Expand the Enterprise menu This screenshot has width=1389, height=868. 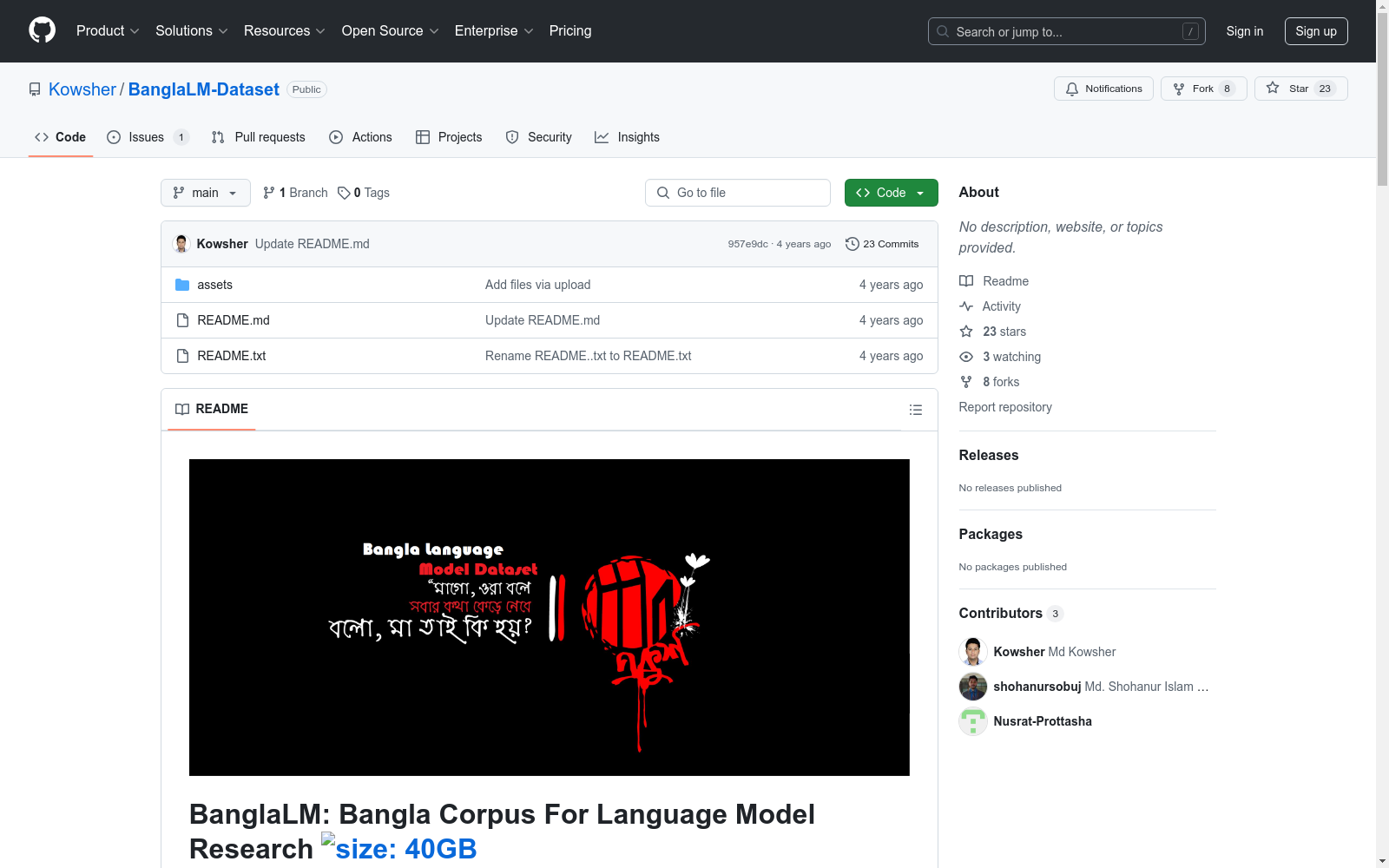point(494,31)
